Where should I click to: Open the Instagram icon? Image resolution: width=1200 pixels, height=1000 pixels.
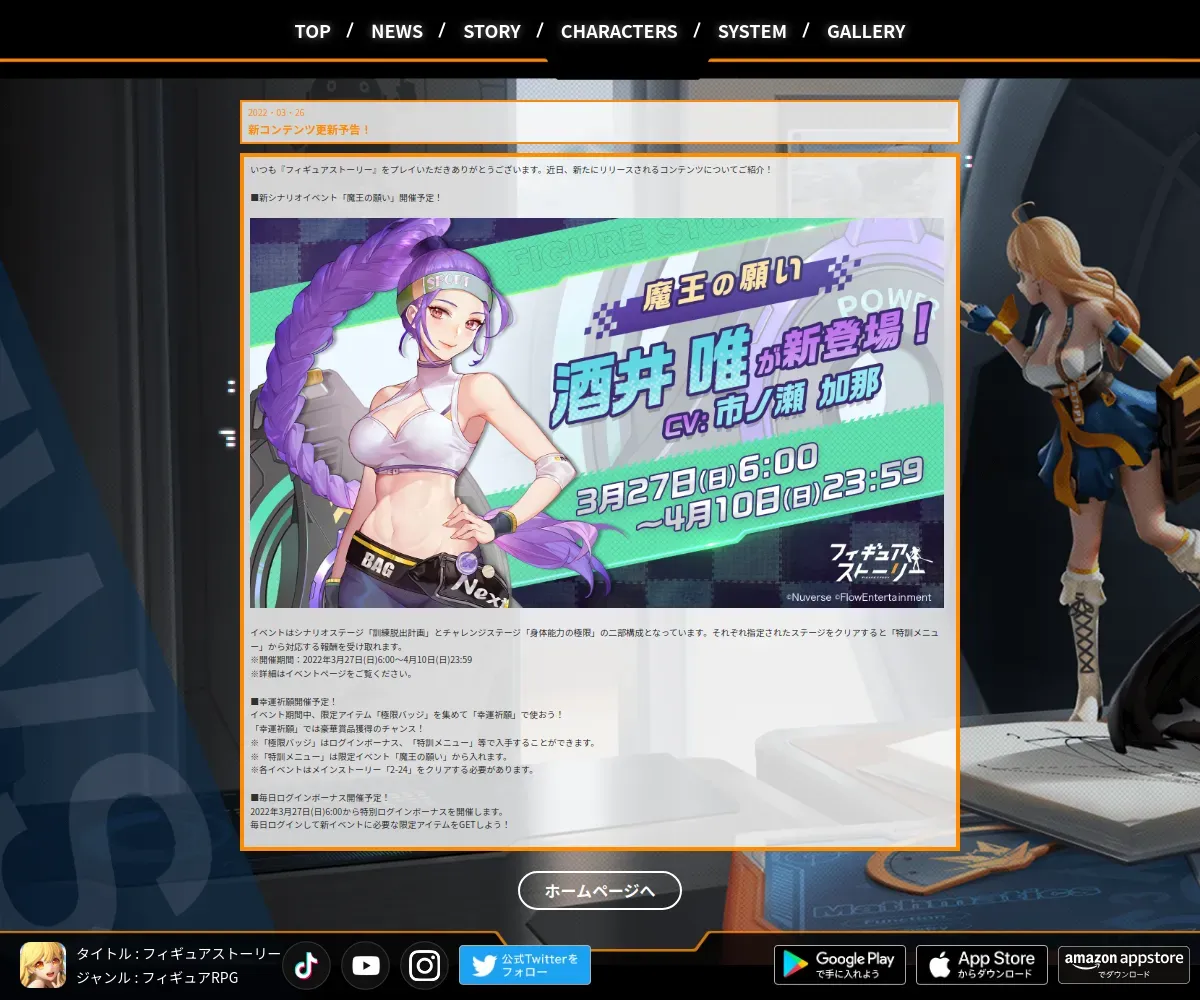[425, 965]
